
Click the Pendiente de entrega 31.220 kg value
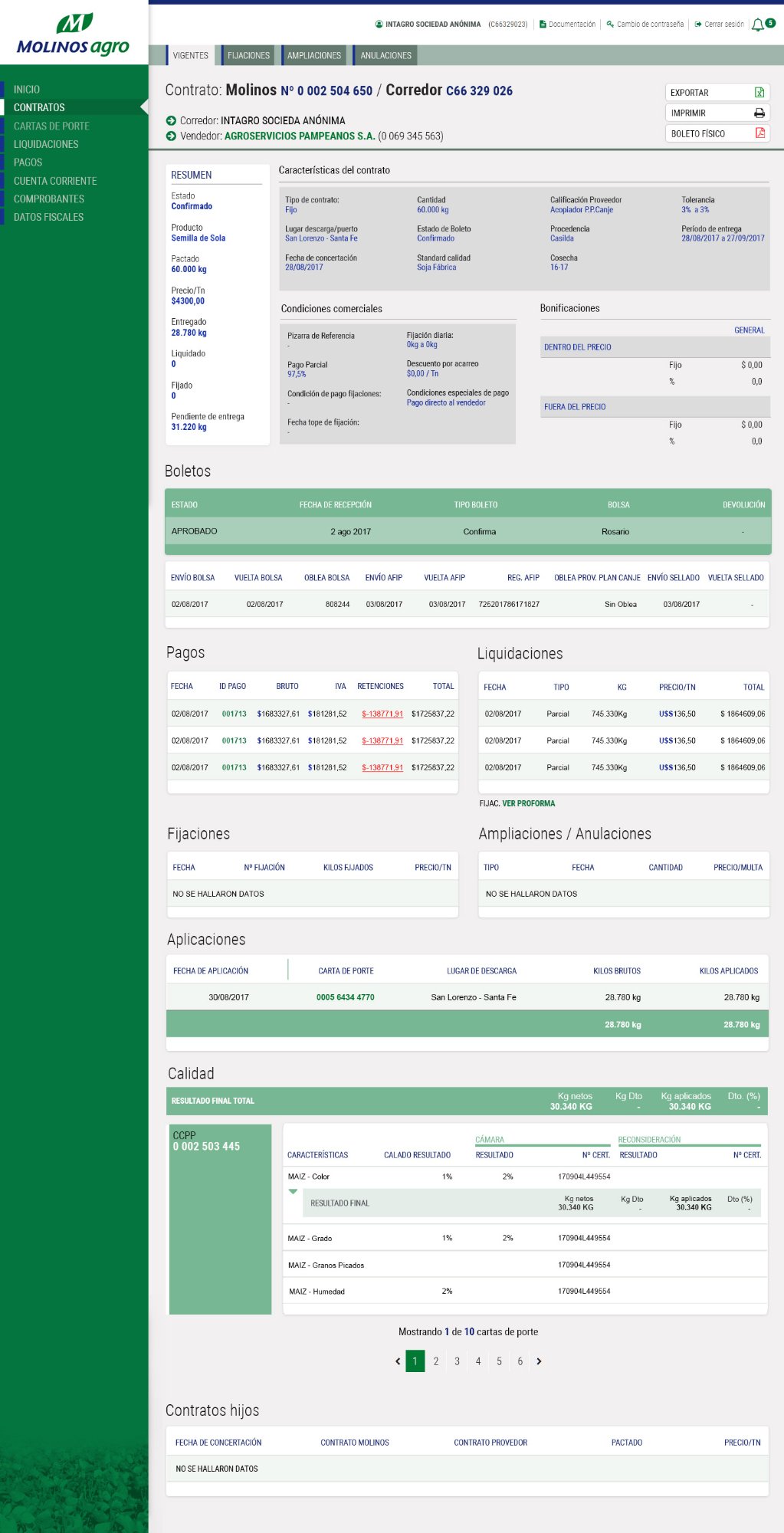(189, 427)
